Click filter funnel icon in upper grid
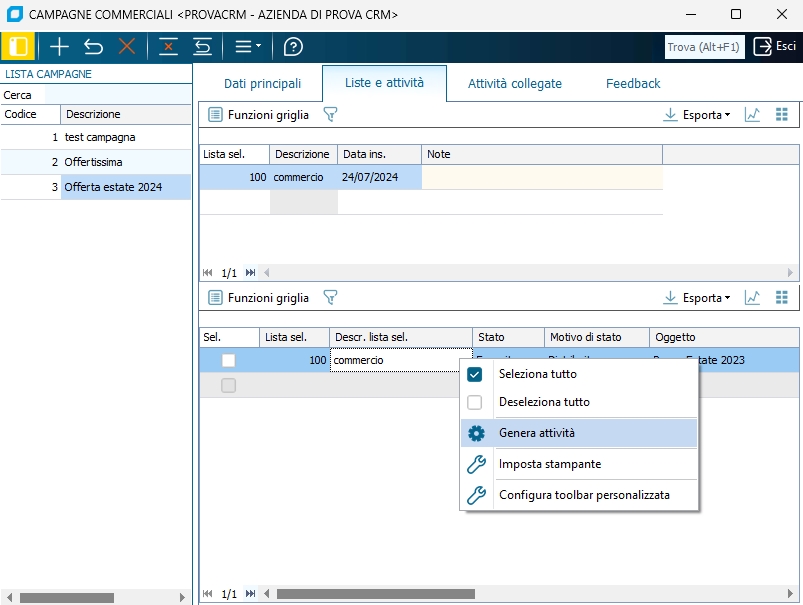 (x=330, y=115)
